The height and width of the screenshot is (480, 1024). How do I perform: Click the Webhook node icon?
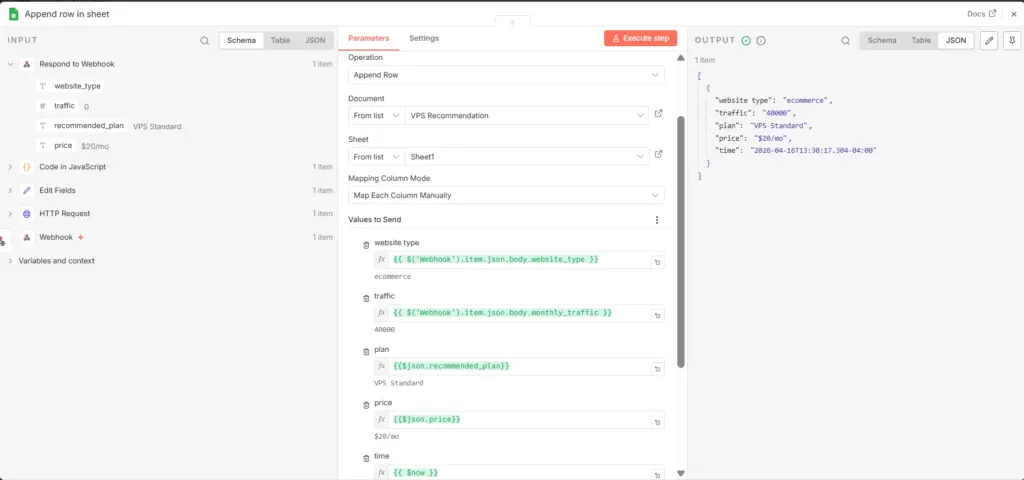(x=27, y=237)
